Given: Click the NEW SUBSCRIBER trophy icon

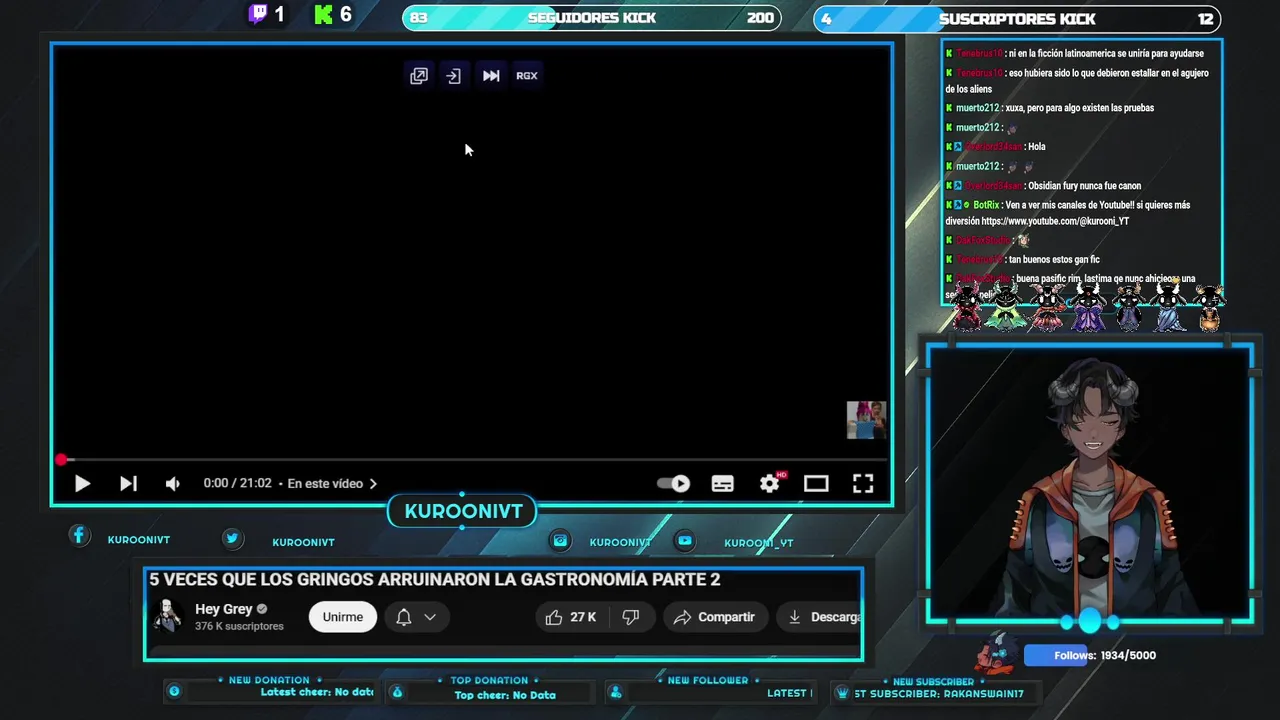Looking at the screenshot, I should coord(842,693).
